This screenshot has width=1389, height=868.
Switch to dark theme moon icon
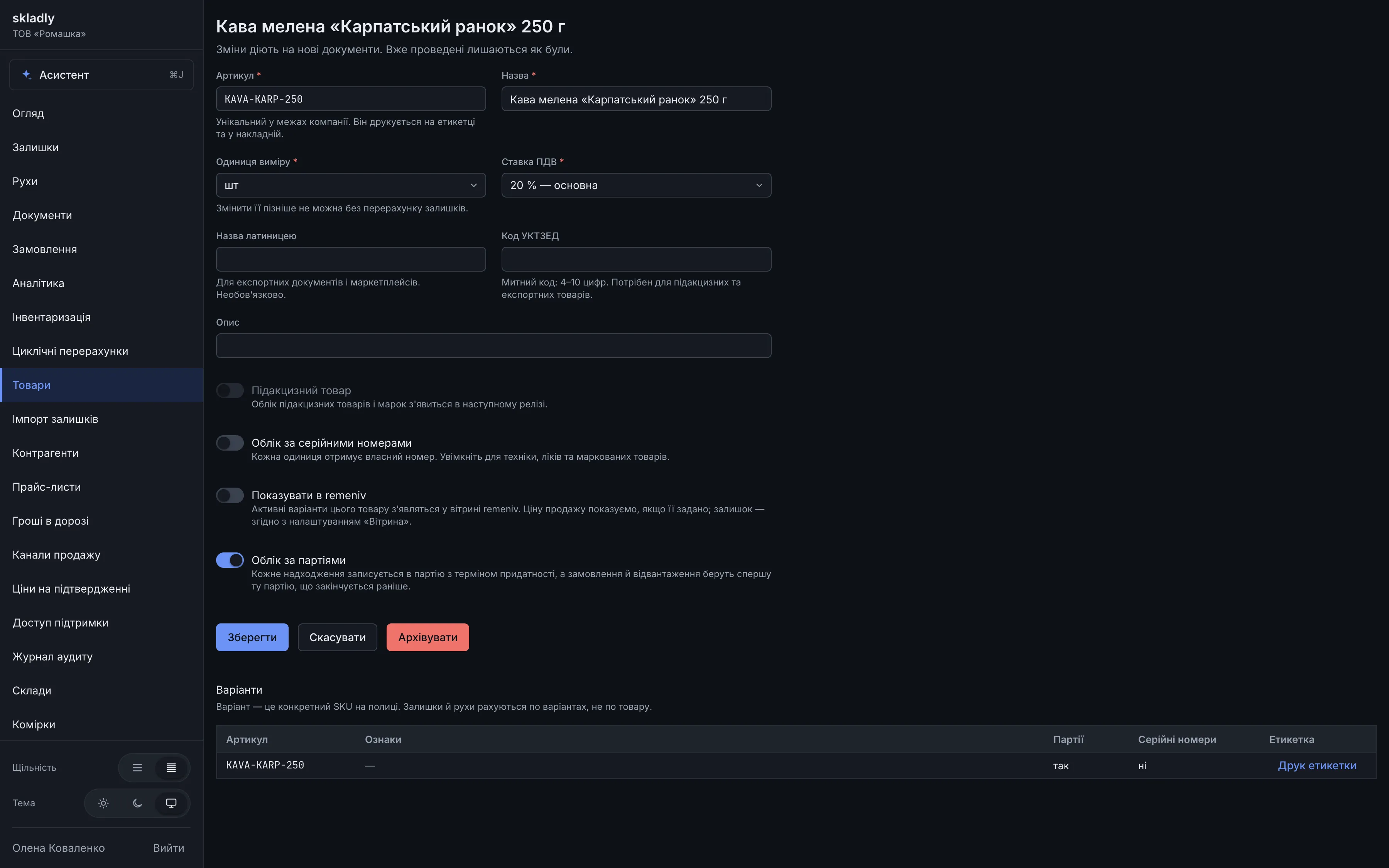click(x=137, y=803)
